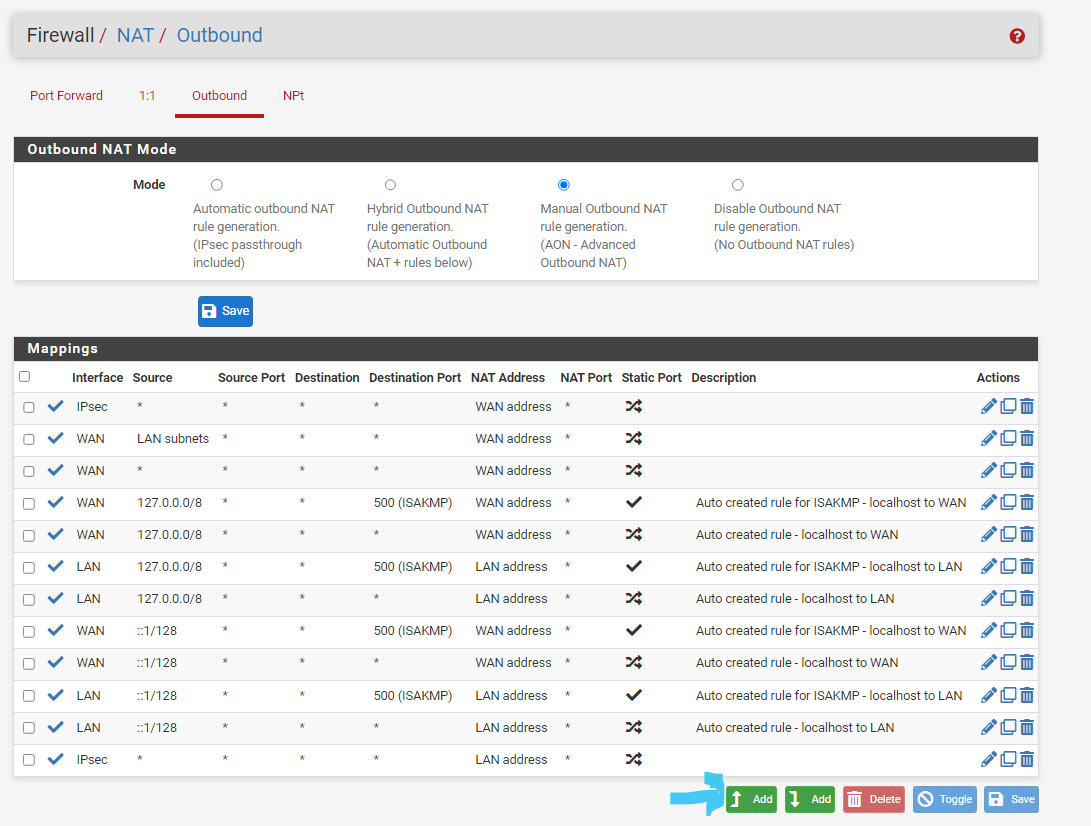Toggle enabled checkmark on the WAN LAN subnets rule
The height and width of the screenshot is (826, 1091).
[56, 438]
